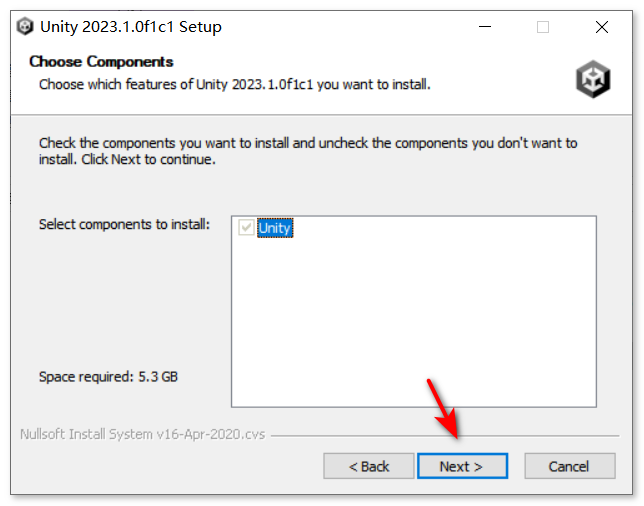The width and height of the screenshot is (644, 506).
Task: Click the disabled maximize button
Action: [543, 27]
